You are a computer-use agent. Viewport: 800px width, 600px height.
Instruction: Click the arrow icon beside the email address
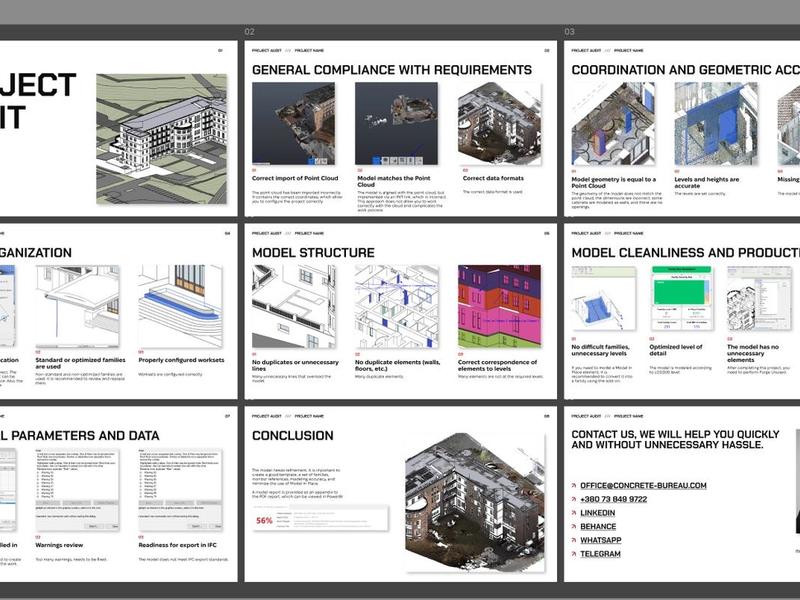click(x=574, y=486)
